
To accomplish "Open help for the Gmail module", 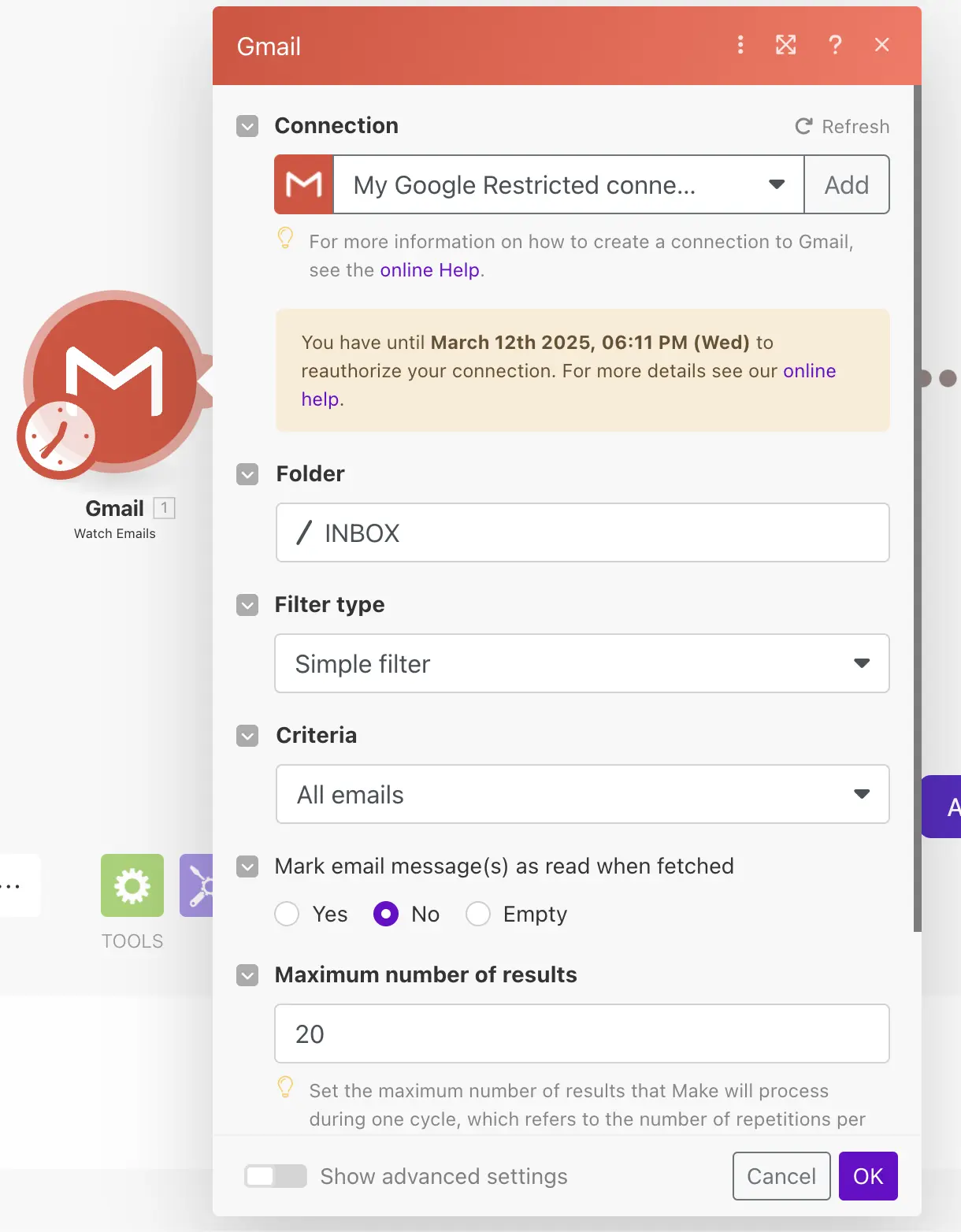I will (835, 45).
